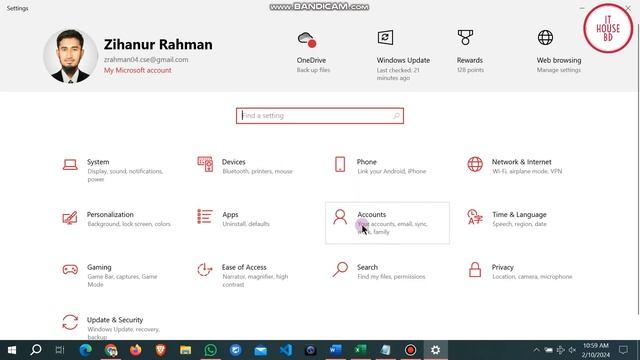This screenshot has height=360, width=640.
Task: Open Word from taskbar
Action: [x=336, y=350]
